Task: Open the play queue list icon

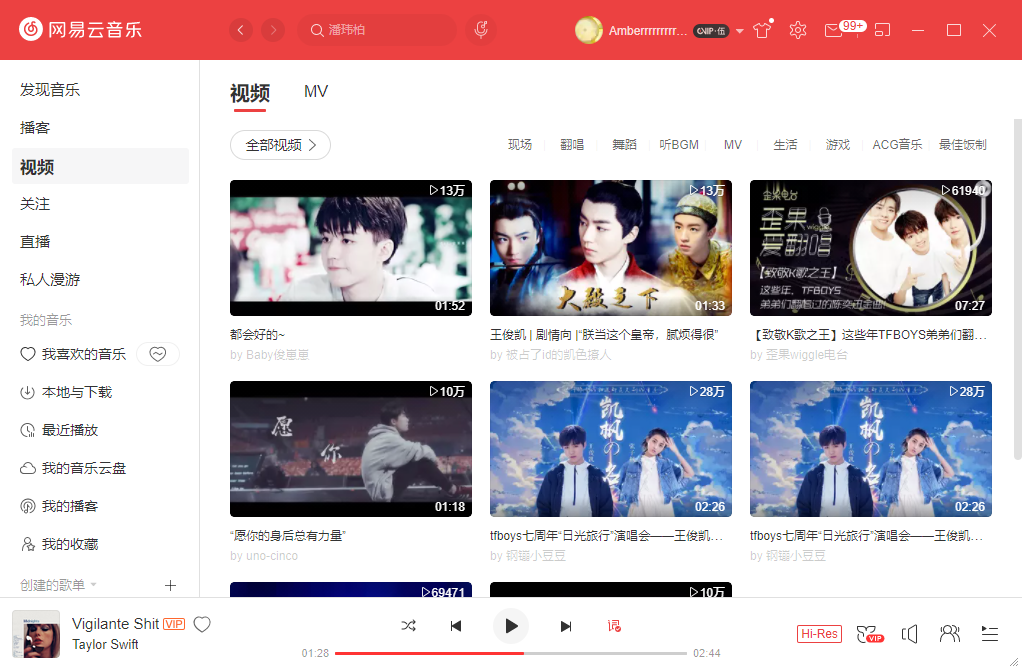Action: [989, 634]
